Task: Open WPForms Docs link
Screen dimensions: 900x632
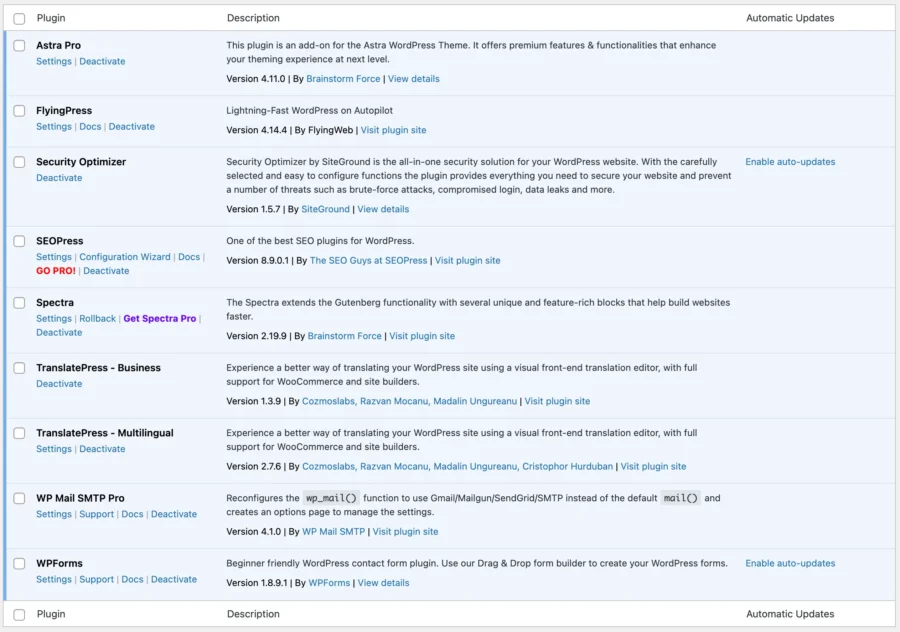Action: point(132,579)
